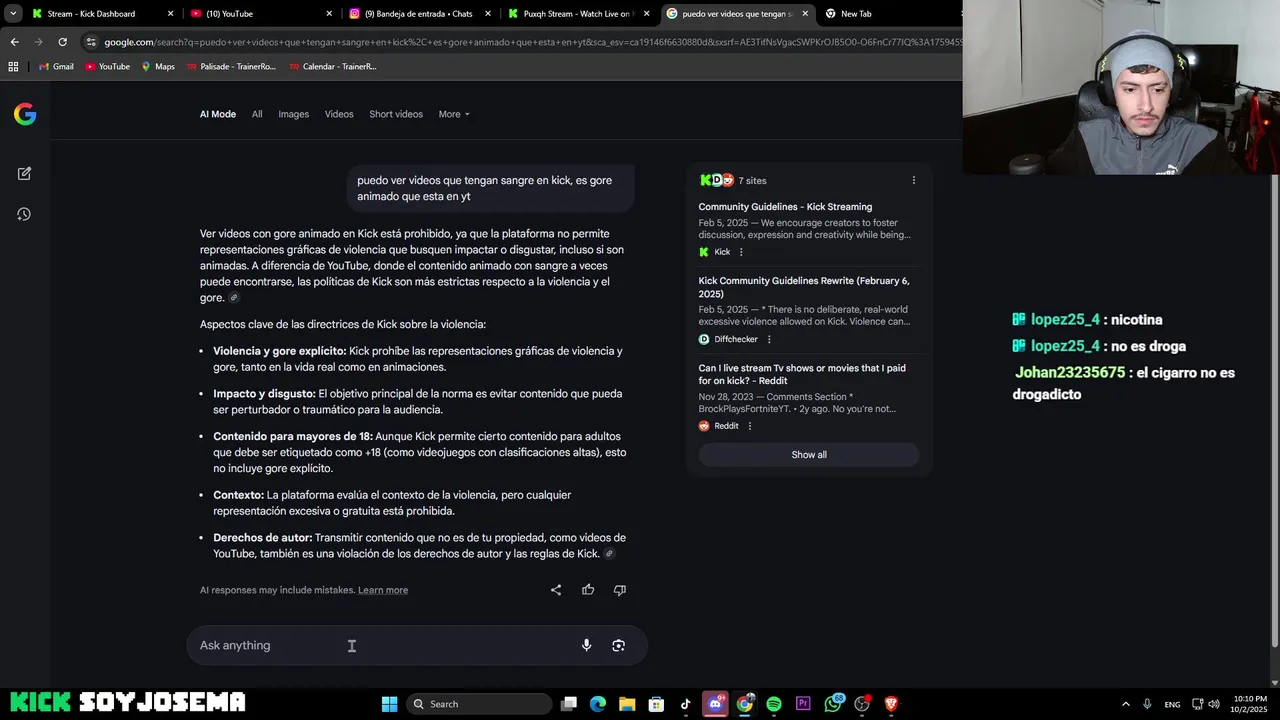Open options menu next to Reddit source

pyautogui.click(x=750, y=426)
